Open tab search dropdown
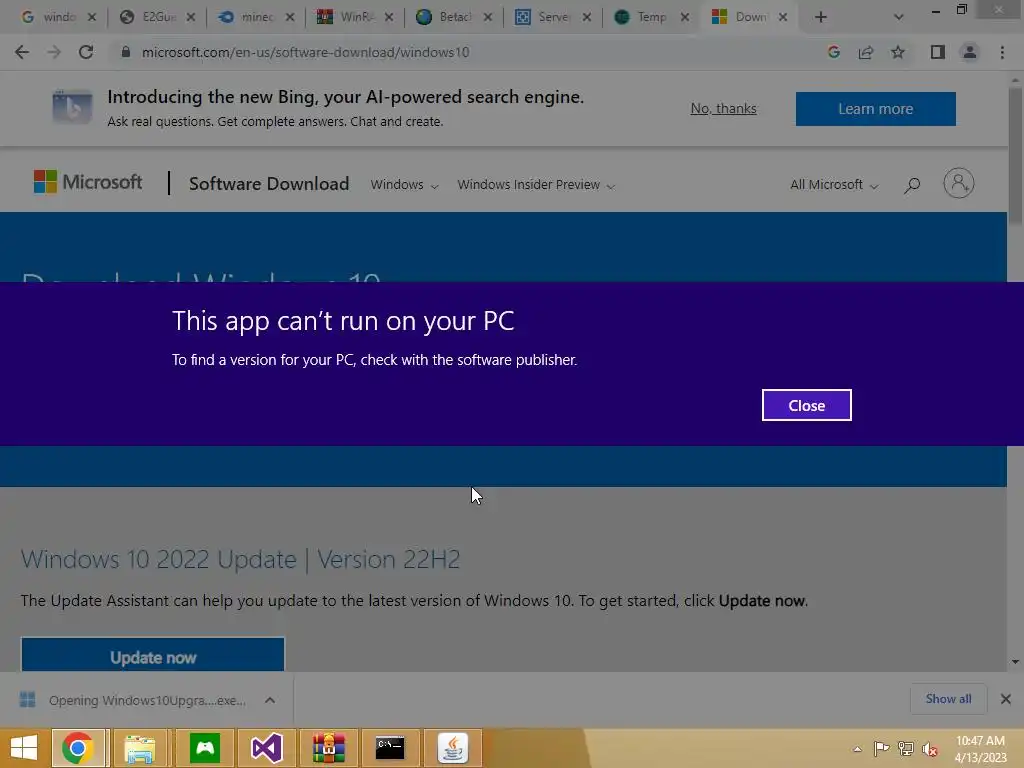This screenshot has height=768, width=1024. [x=899, y=18]
